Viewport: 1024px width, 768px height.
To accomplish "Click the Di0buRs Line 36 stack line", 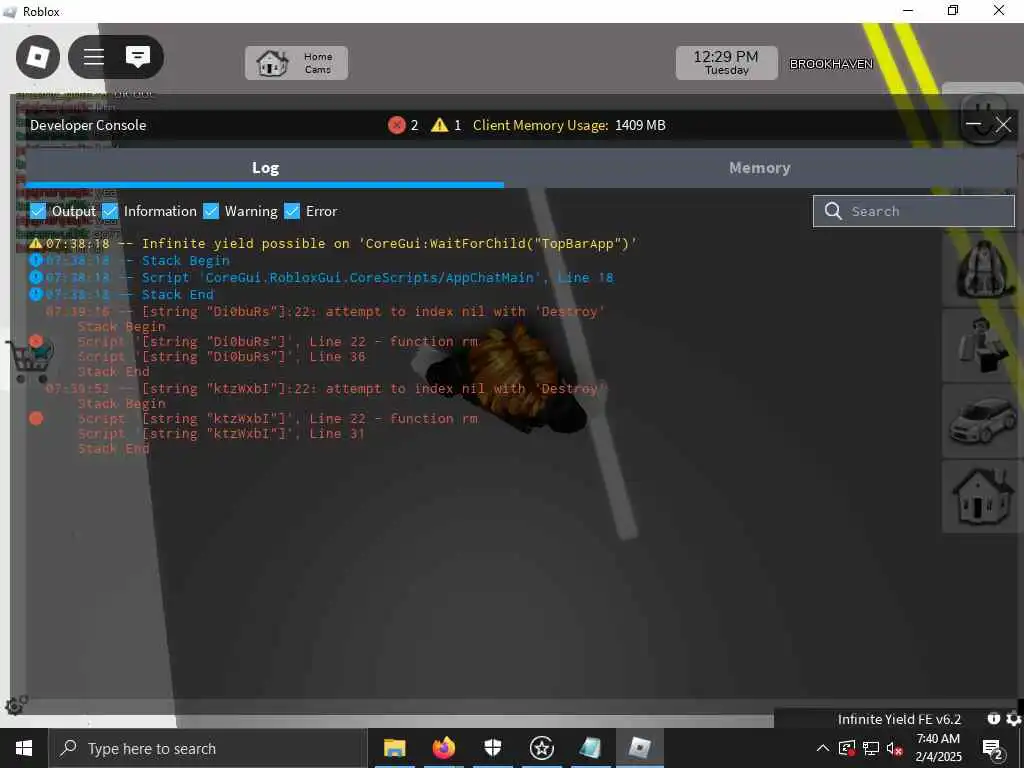I will (x=221, y=357).
